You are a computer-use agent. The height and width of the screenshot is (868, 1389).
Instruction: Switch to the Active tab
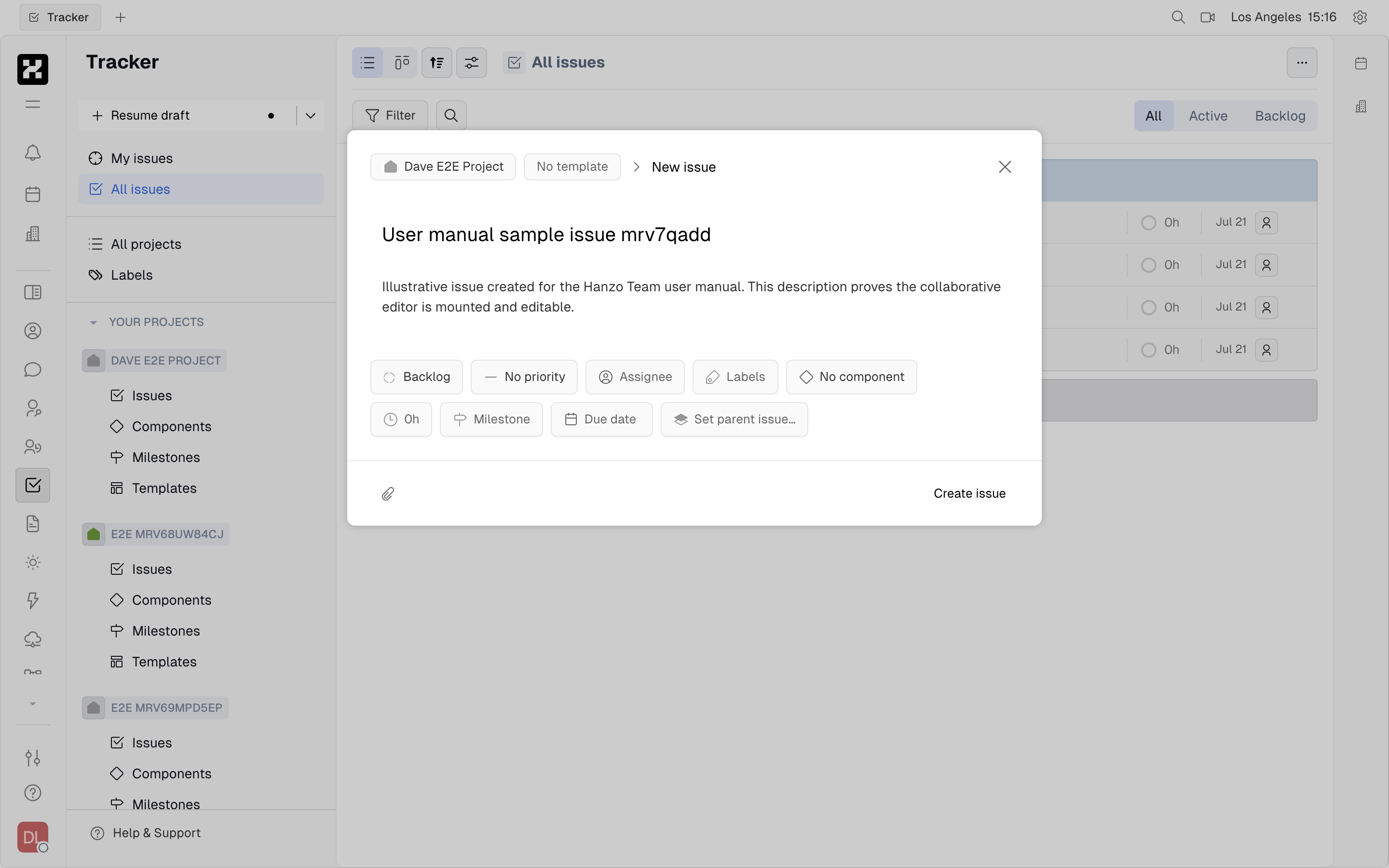point(1208,116)
